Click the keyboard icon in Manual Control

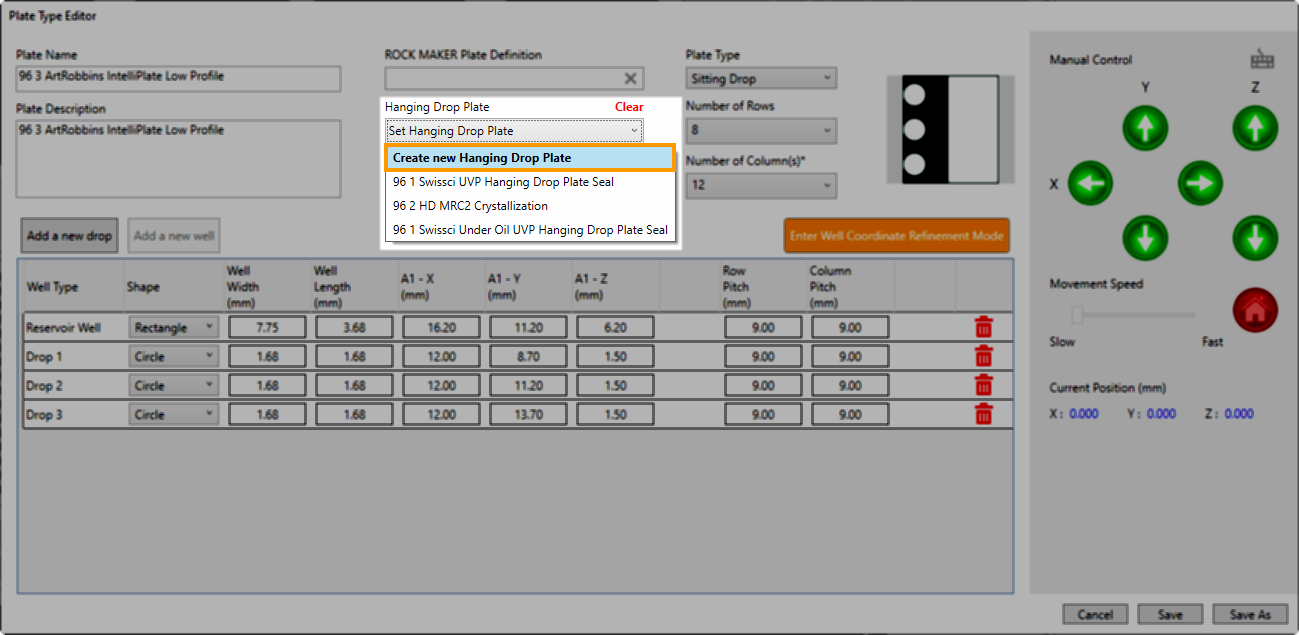point(1262,60)
